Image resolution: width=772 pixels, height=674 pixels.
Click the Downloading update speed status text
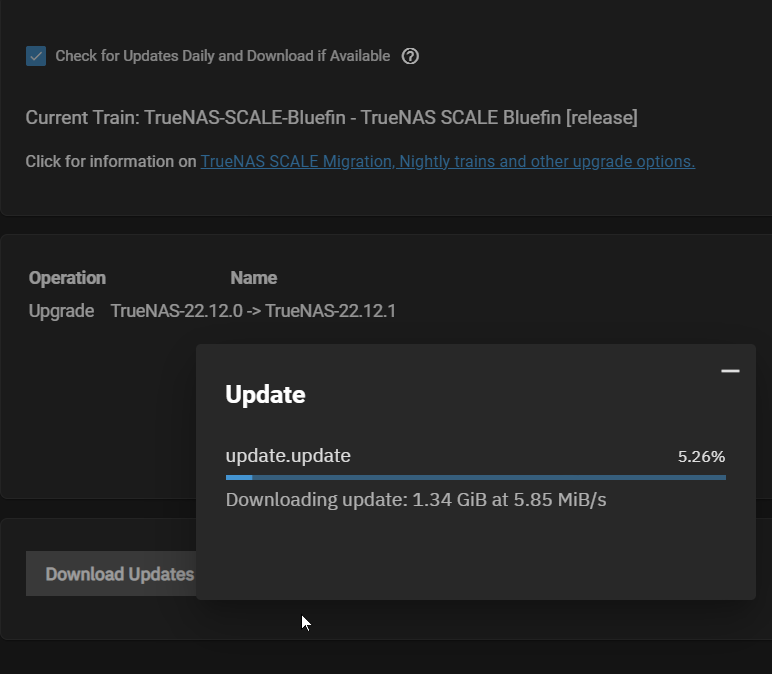click(416, 500)
